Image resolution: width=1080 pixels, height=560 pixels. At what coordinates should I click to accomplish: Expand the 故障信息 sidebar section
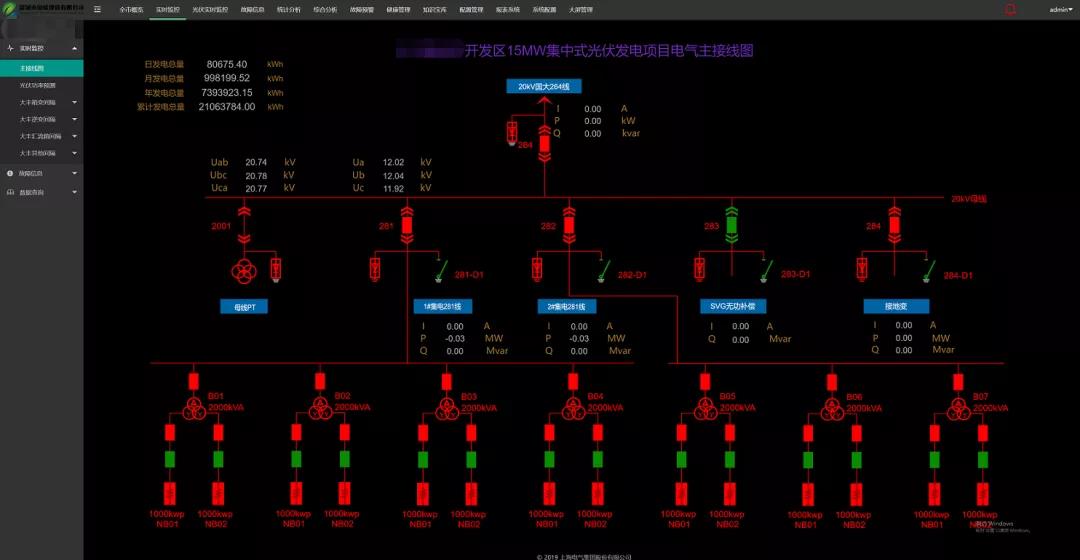coord(40,173)
